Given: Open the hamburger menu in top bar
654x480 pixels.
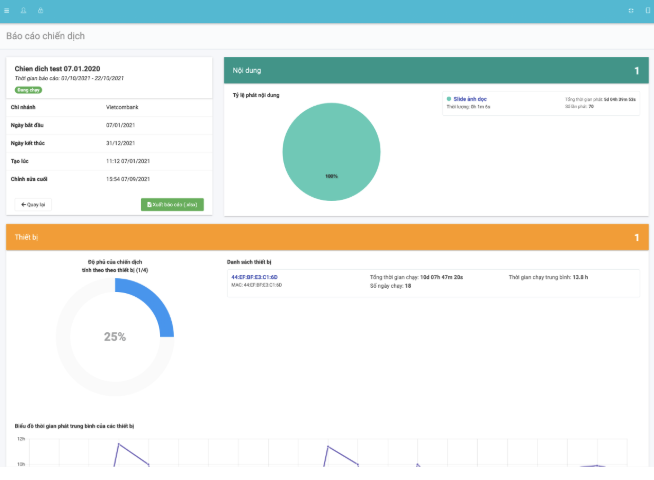Looking at the screenshot, I should [x=7, y=10].
